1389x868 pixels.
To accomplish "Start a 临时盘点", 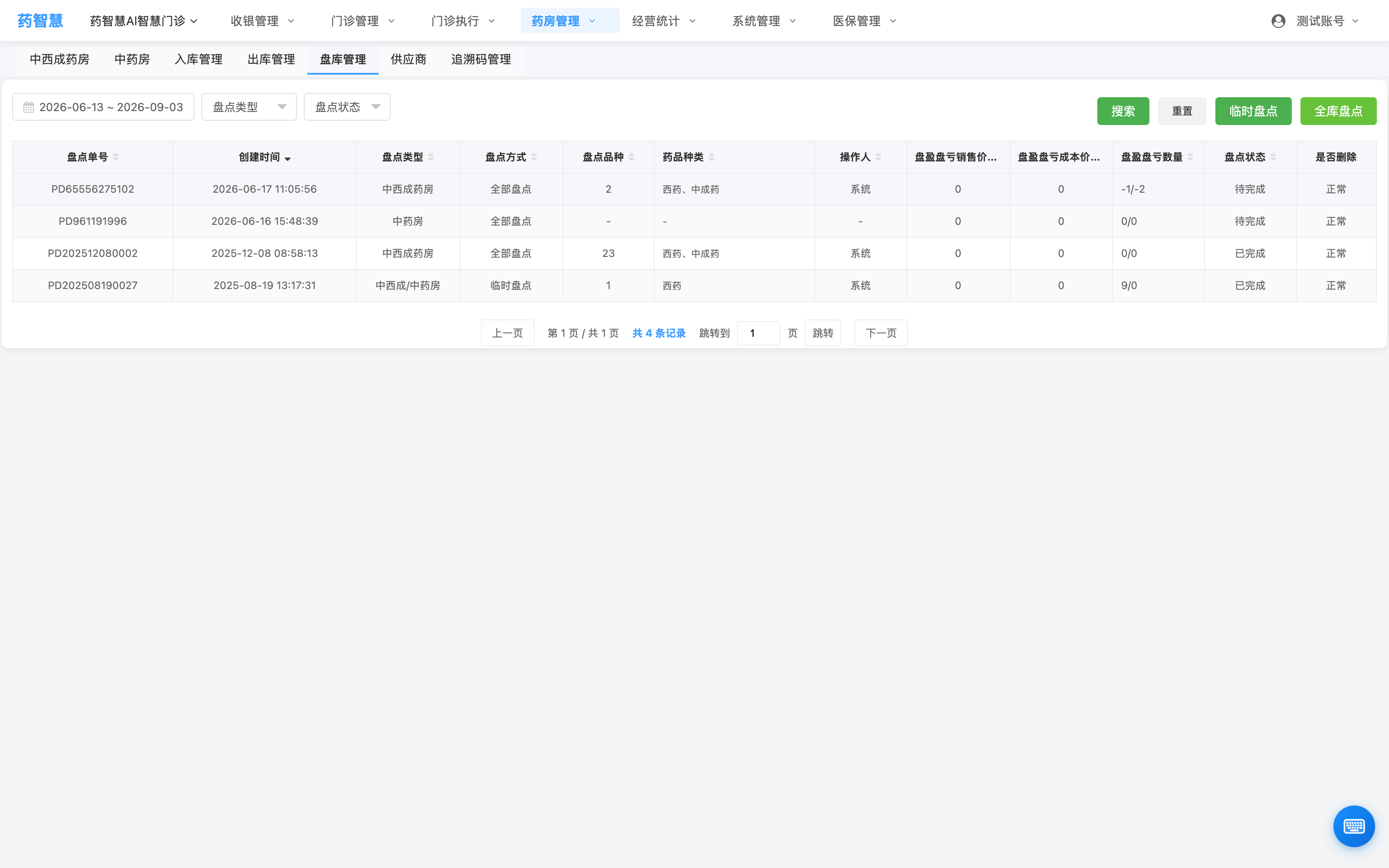I will (1253, 111).
